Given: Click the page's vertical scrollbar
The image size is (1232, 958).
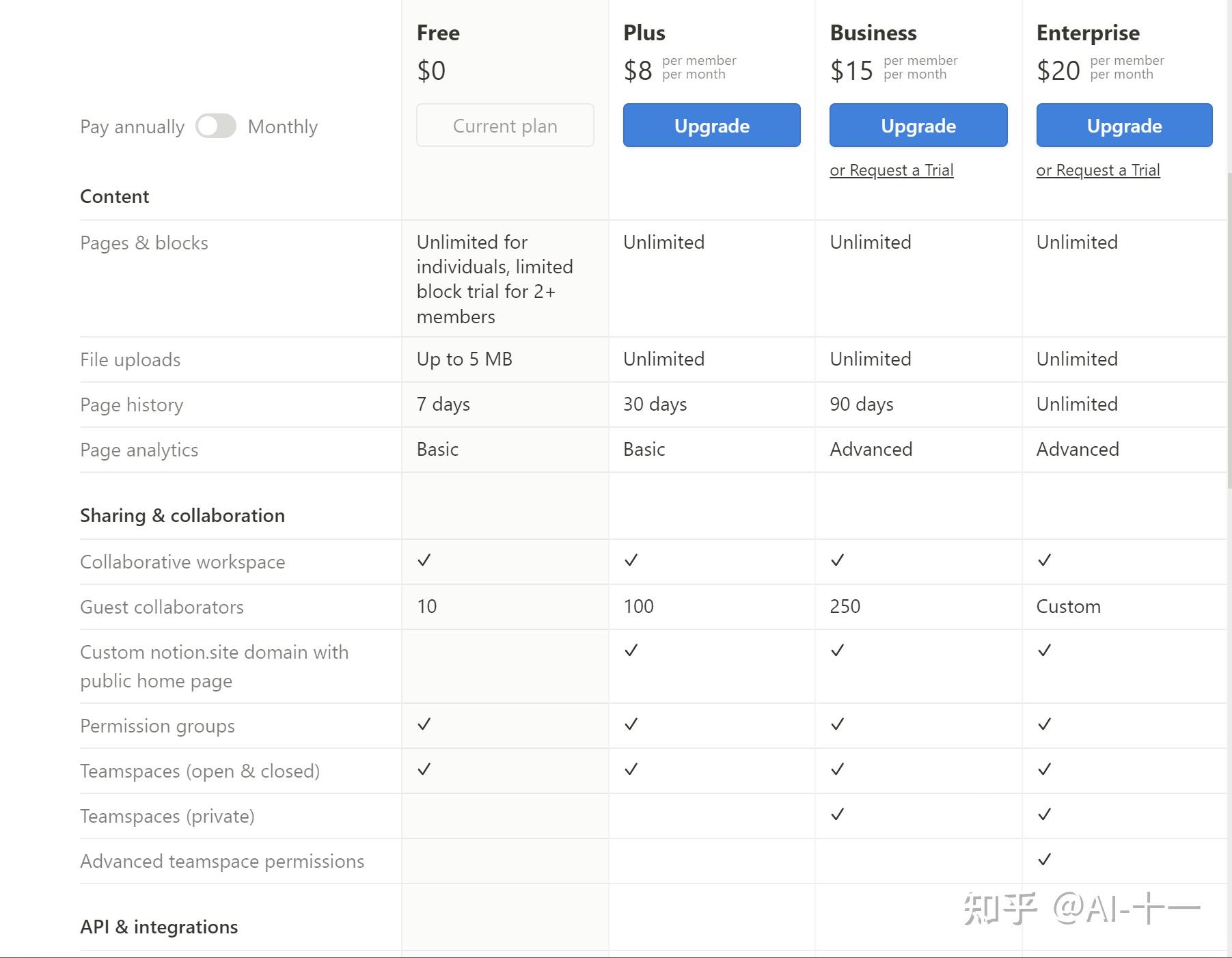Looking at the screenshot, I should pos(1229,328).
